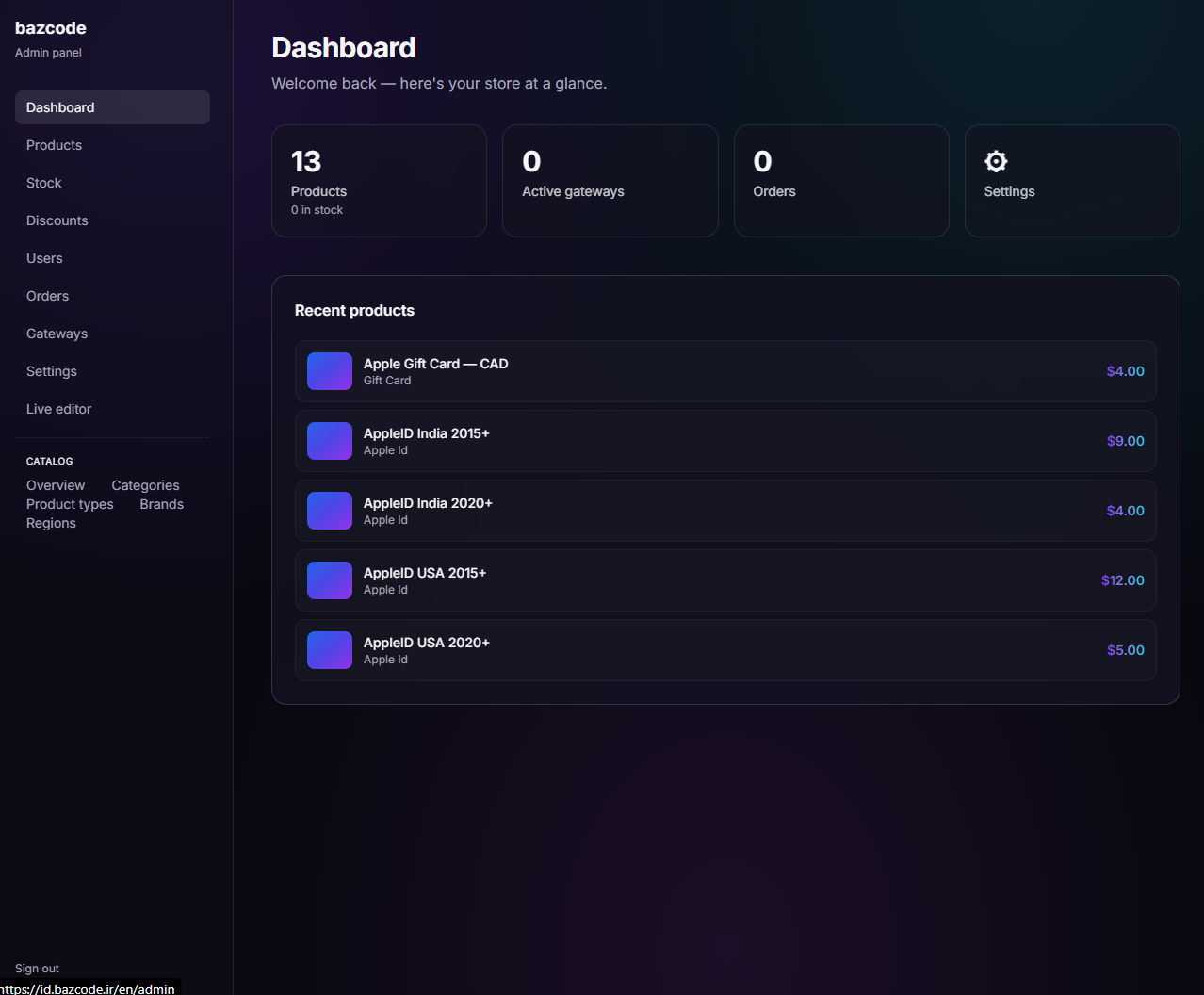Click the Sign out link
1204x995 pixels.
pyautogui.click(x=37, y=969)
